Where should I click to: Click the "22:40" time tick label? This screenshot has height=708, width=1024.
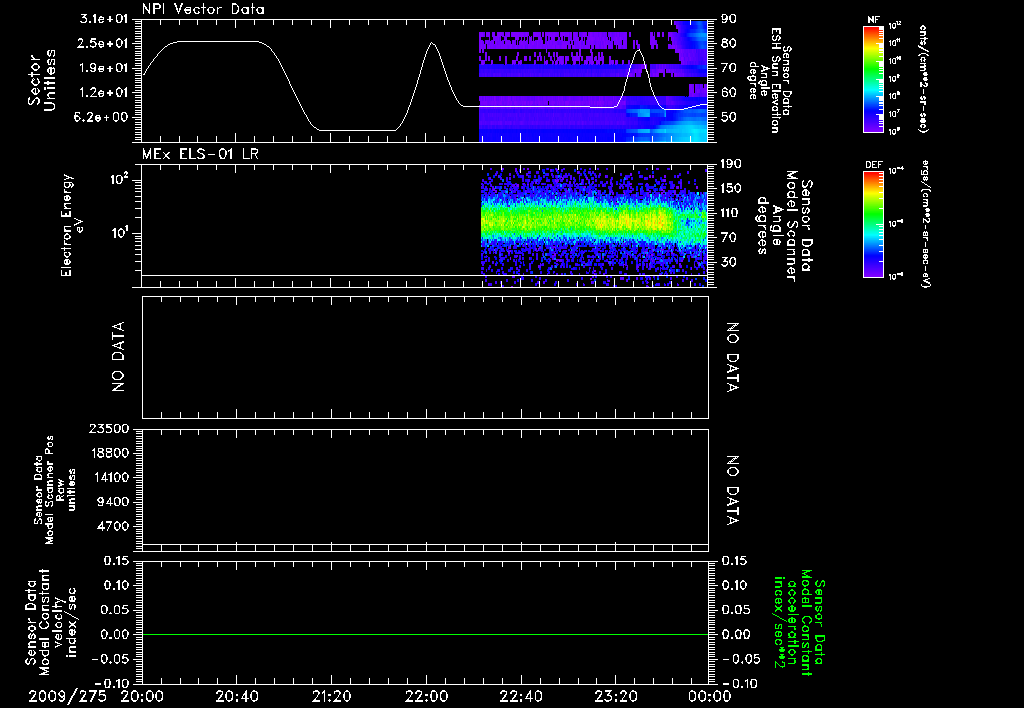pos(521,696)
